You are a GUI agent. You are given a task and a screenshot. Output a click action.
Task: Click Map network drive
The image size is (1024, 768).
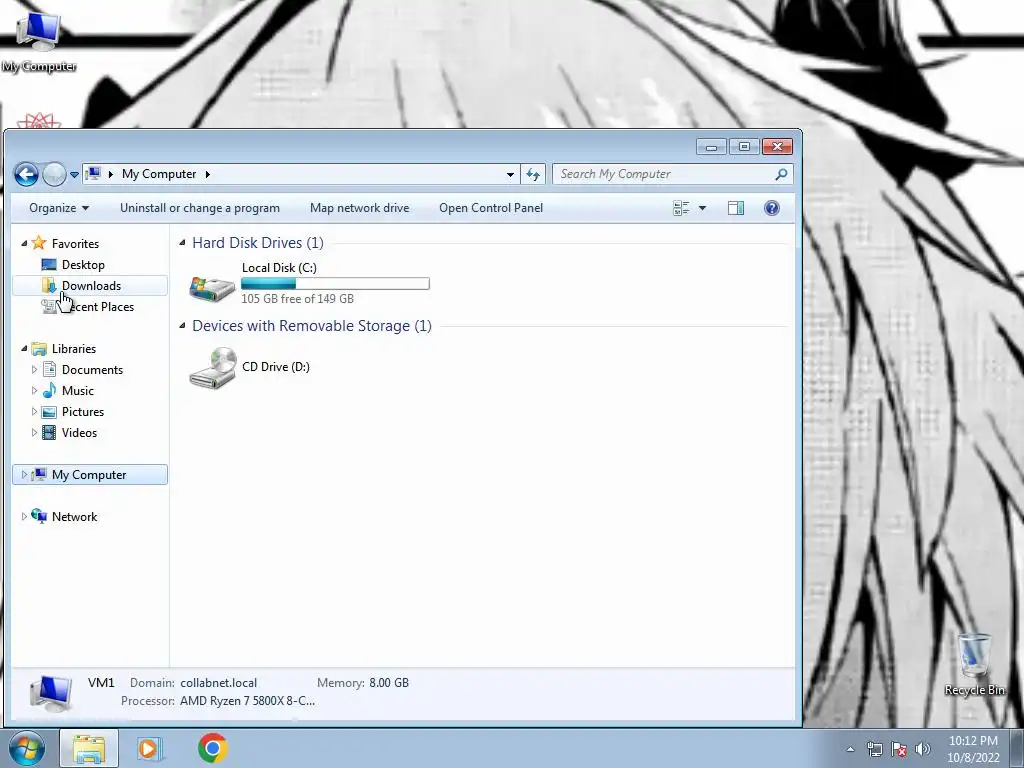[x=360, y=208]
